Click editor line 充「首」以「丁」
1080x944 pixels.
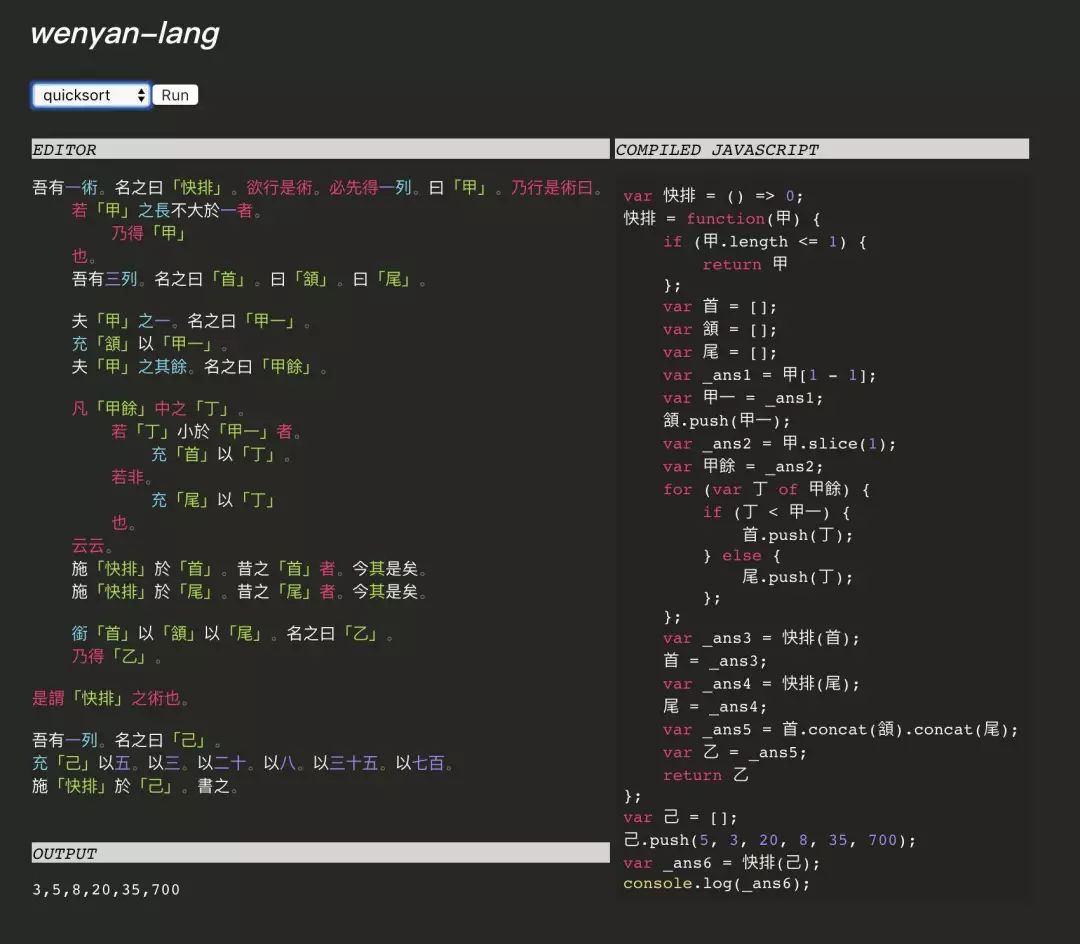click(x=221, y=454)
